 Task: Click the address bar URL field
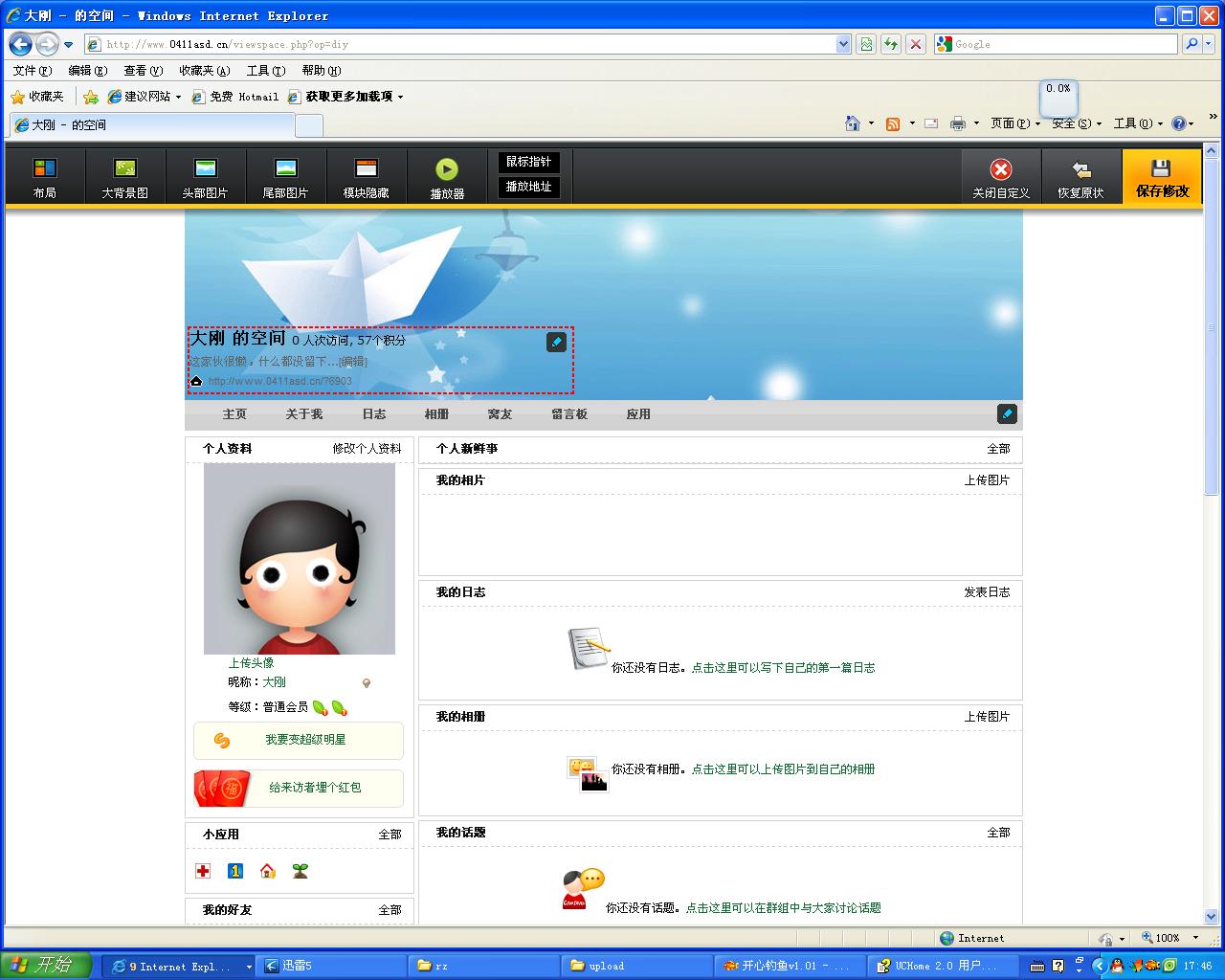point(460,44)
